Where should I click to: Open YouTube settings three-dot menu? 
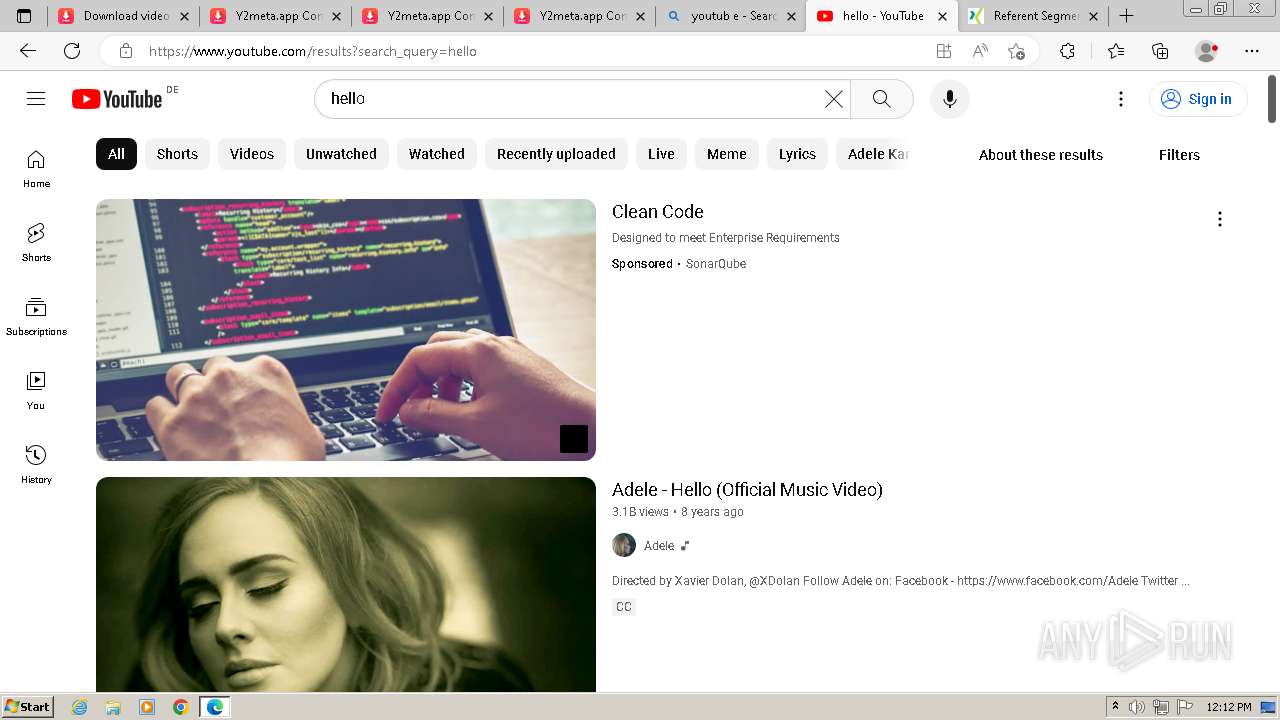(x=1121, y=98)
